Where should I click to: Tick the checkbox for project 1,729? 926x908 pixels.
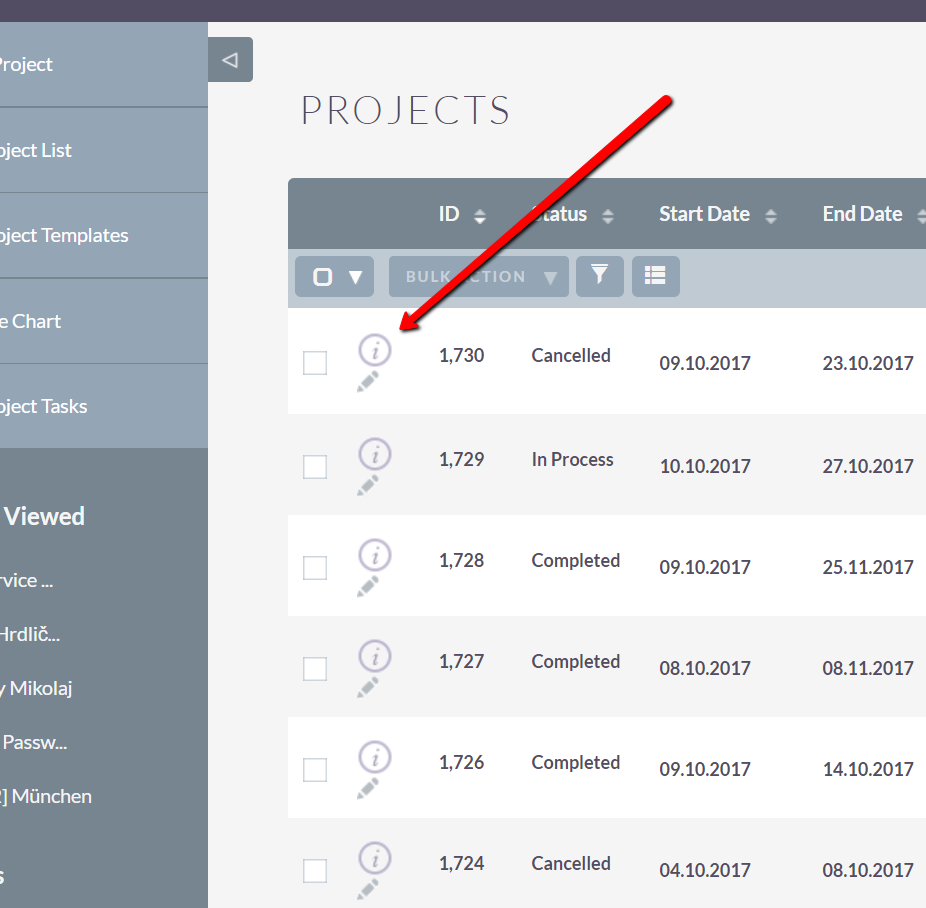coord(315,466)
